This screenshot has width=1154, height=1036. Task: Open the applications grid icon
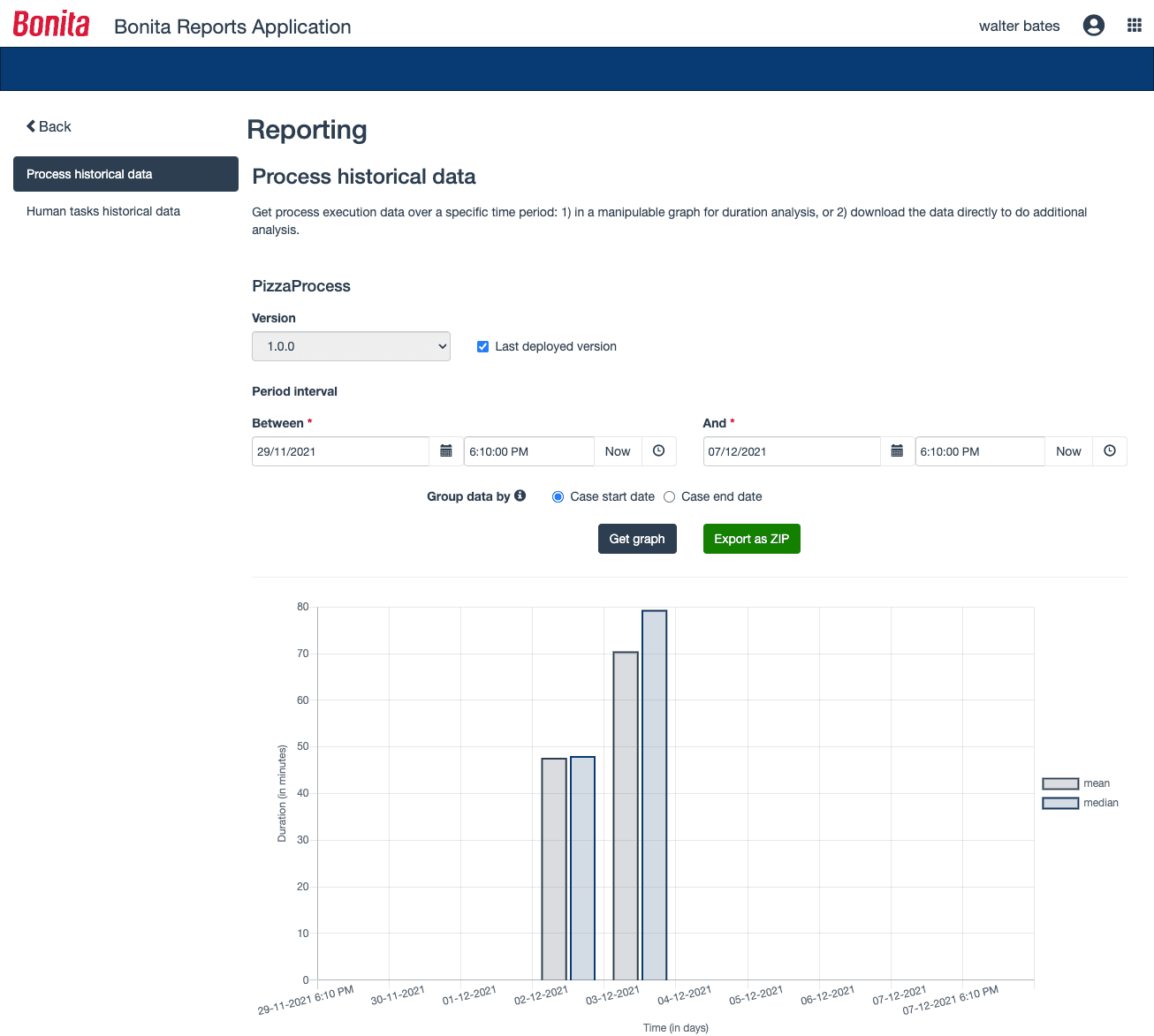[1135, 24]
